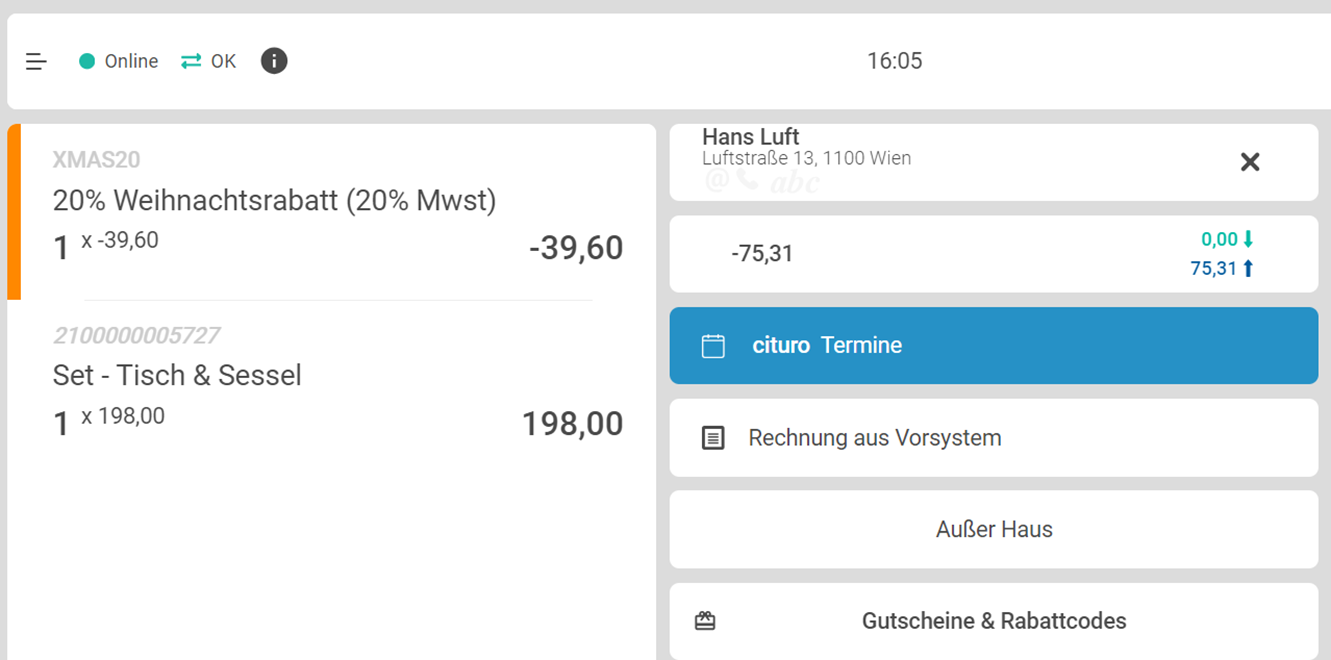Click the -75,31 balance amount
This screenshot has width=1331, height=660.
[762, 254]
